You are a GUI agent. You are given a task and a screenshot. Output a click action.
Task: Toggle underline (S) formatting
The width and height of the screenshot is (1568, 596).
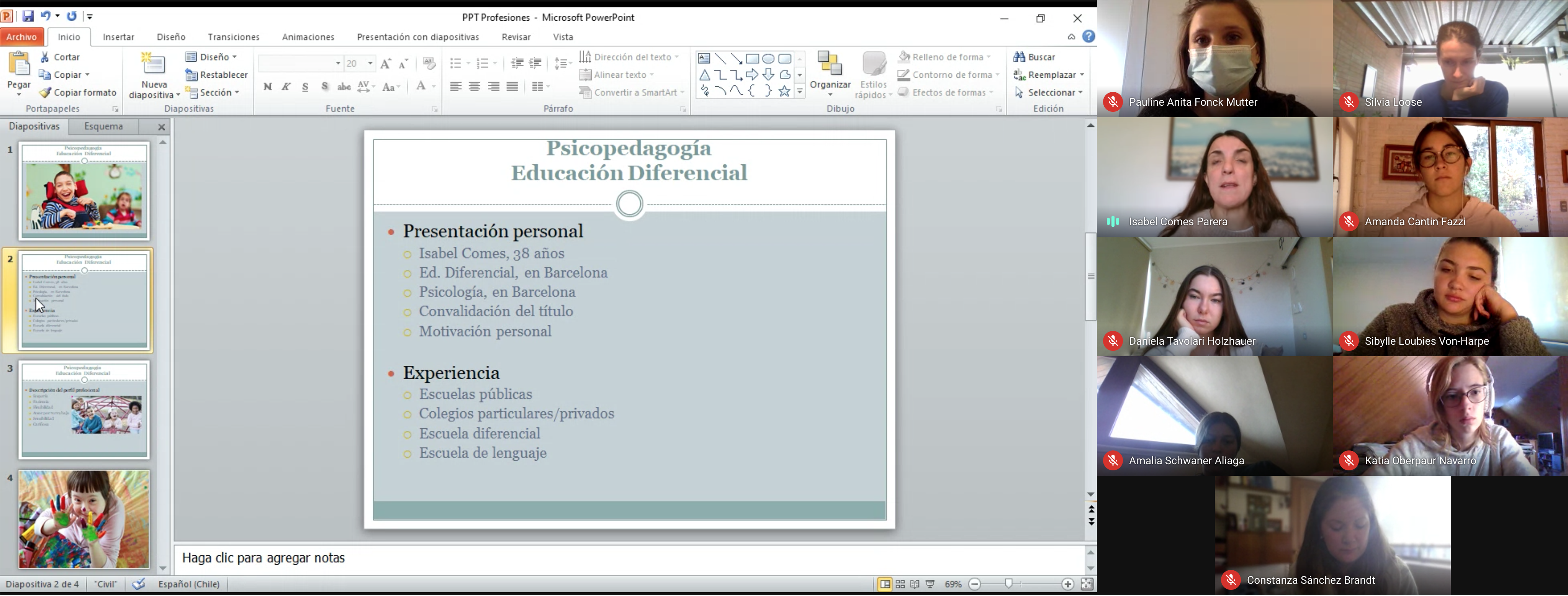pyautogui.click(x=306, y=87)
